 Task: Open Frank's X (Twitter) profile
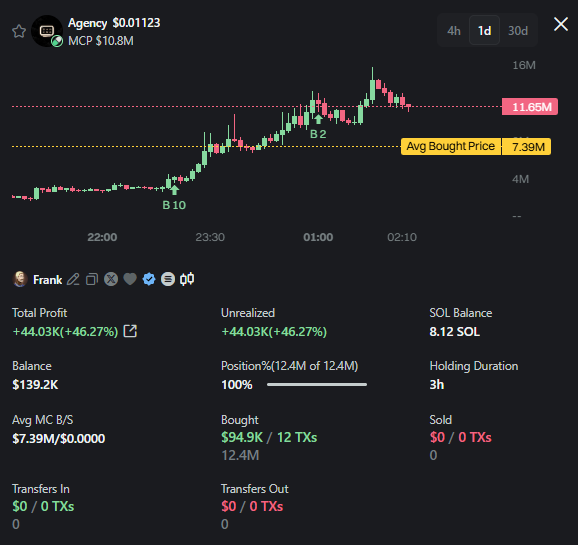click(x=111, y=279)
